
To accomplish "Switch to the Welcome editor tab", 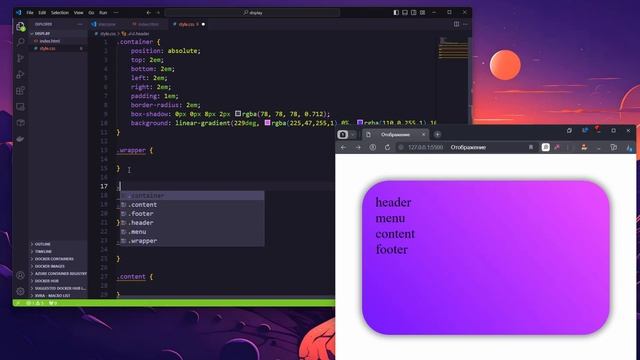I will pyautogui.click(x=107, y=24).
